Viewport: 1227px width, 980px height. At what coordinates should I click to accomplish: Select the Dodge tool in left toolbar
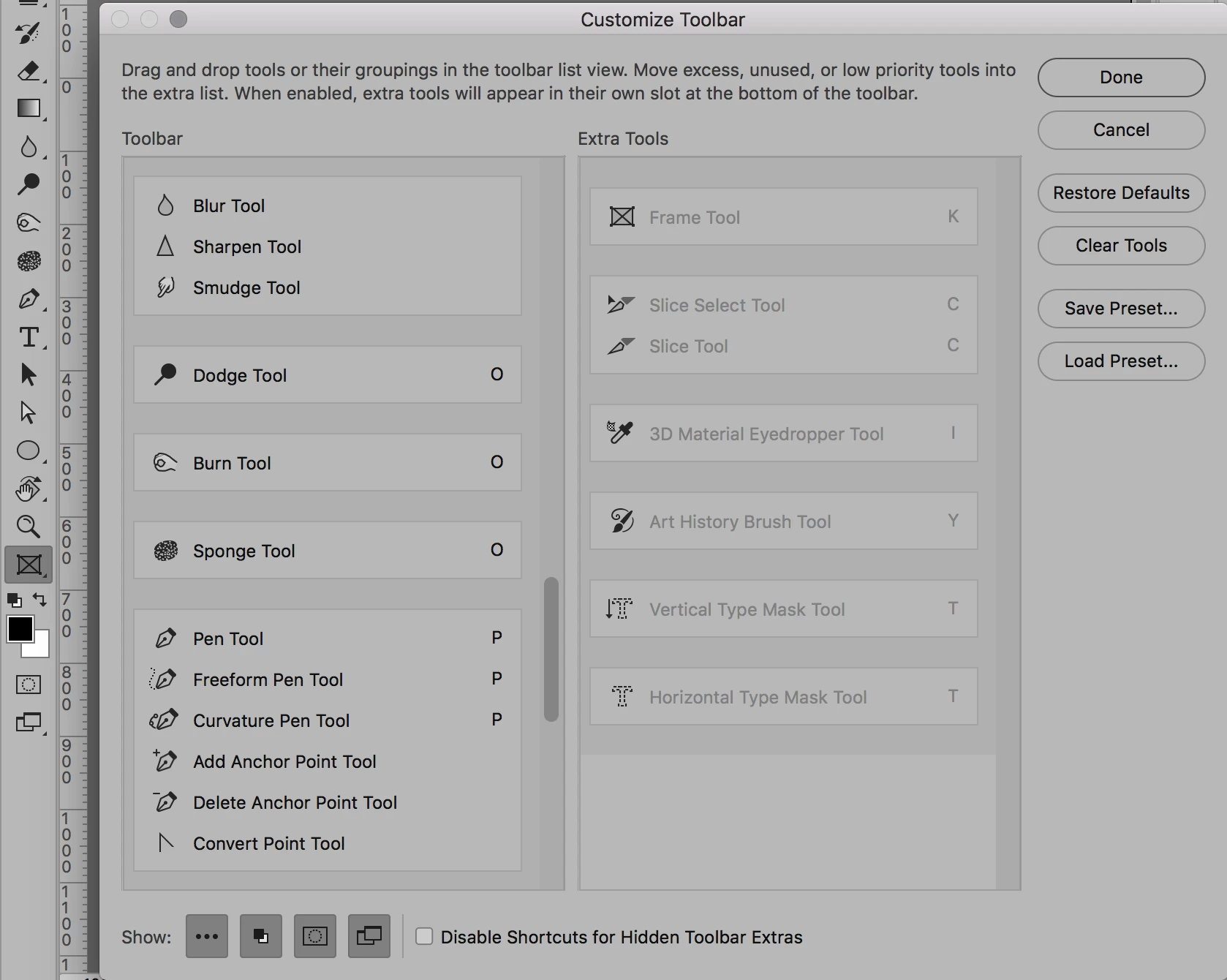click(x=28, y=184)
